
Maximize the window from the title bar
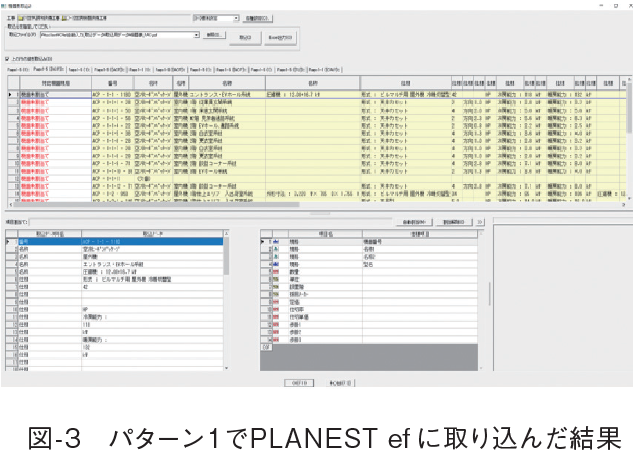pos(616,6)
